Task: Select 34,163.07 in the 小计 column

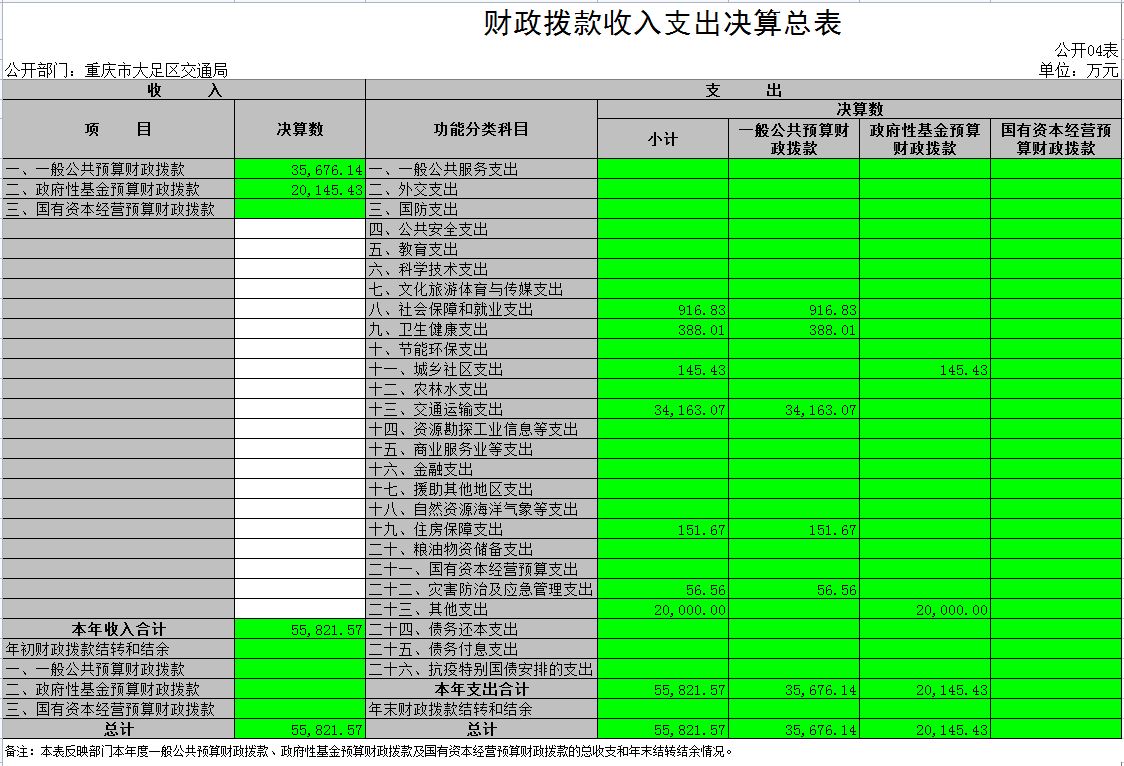Action: pyautogui.click(x=662, y=410)
